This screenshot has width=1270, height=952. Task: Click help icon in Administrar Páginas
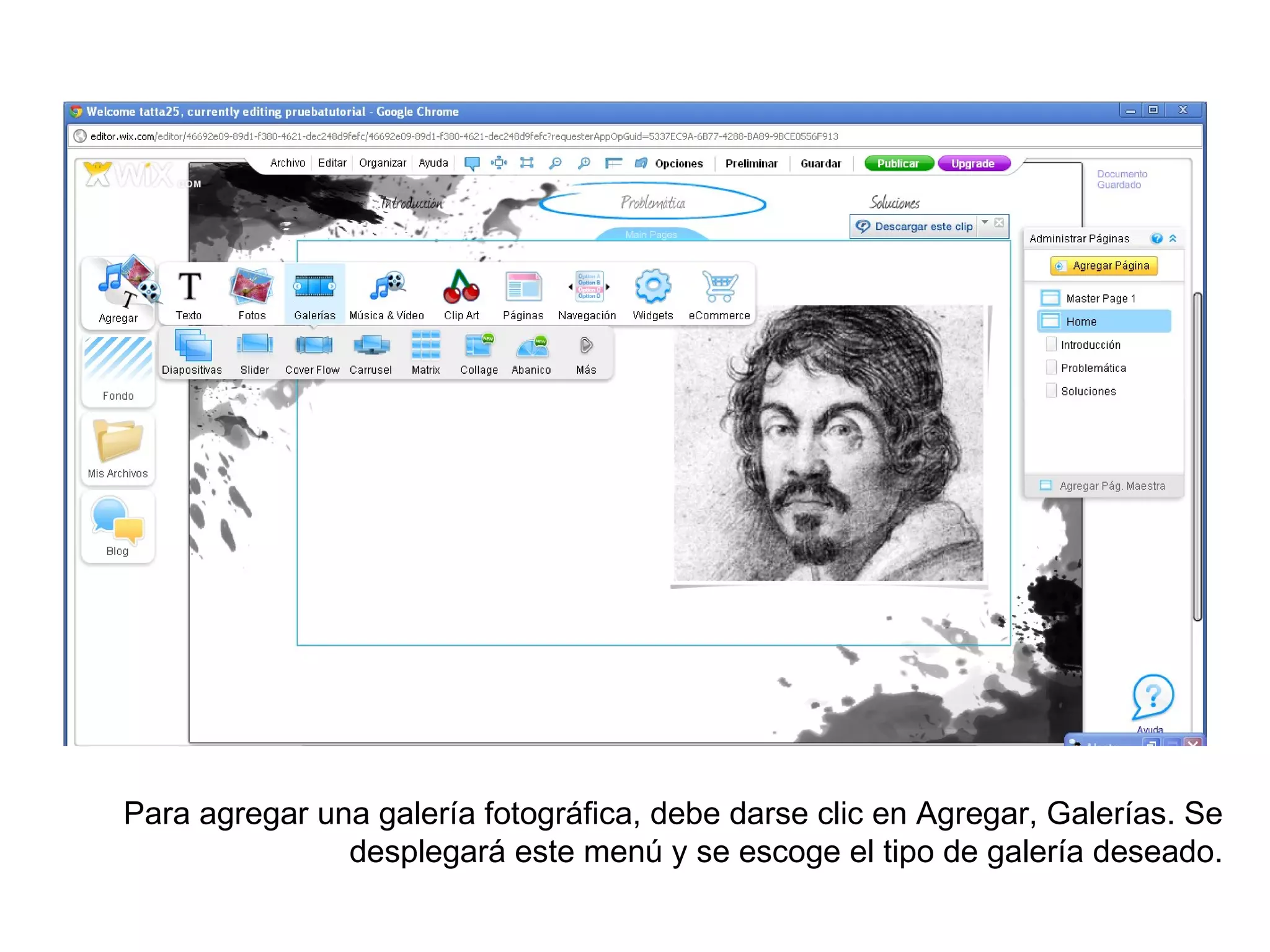point(1157,239)
